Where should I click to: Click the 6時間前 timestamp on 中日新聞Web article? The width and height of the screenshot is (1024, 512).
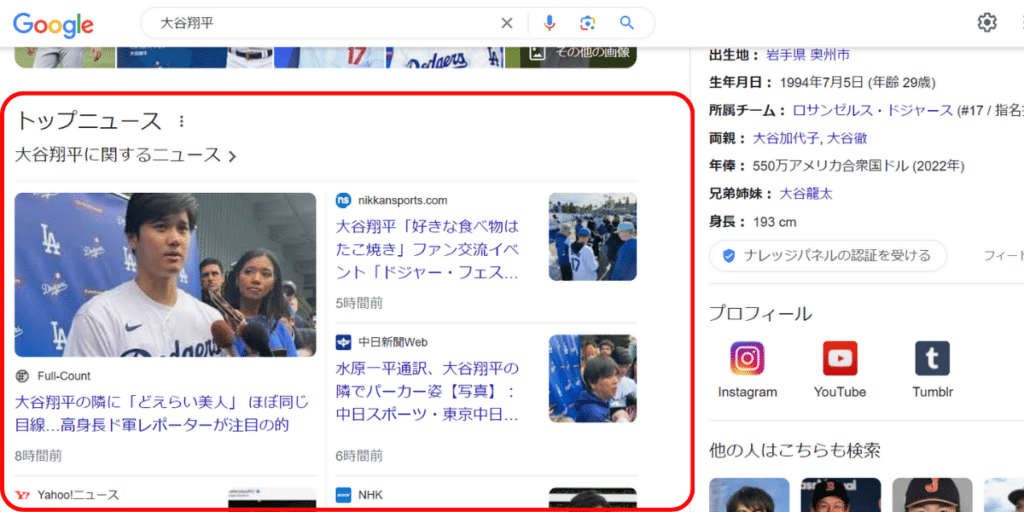click(x=359, y=456)
